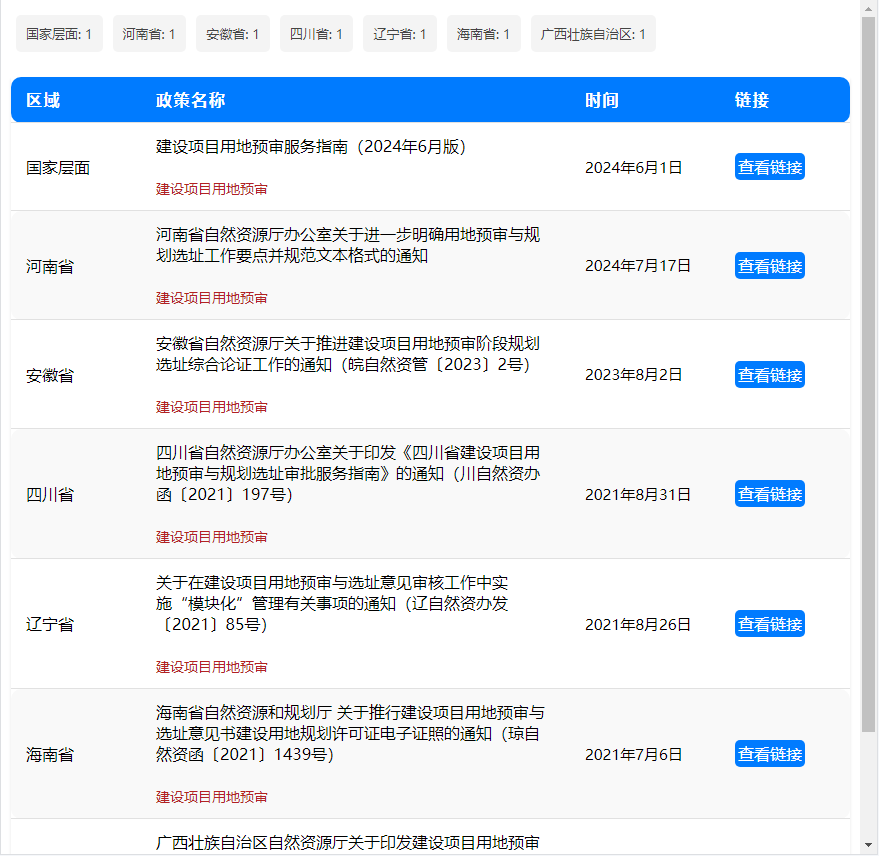
Task: Click red tag 建设项目用地预审 in 安徽省 row
Action: 211,407
